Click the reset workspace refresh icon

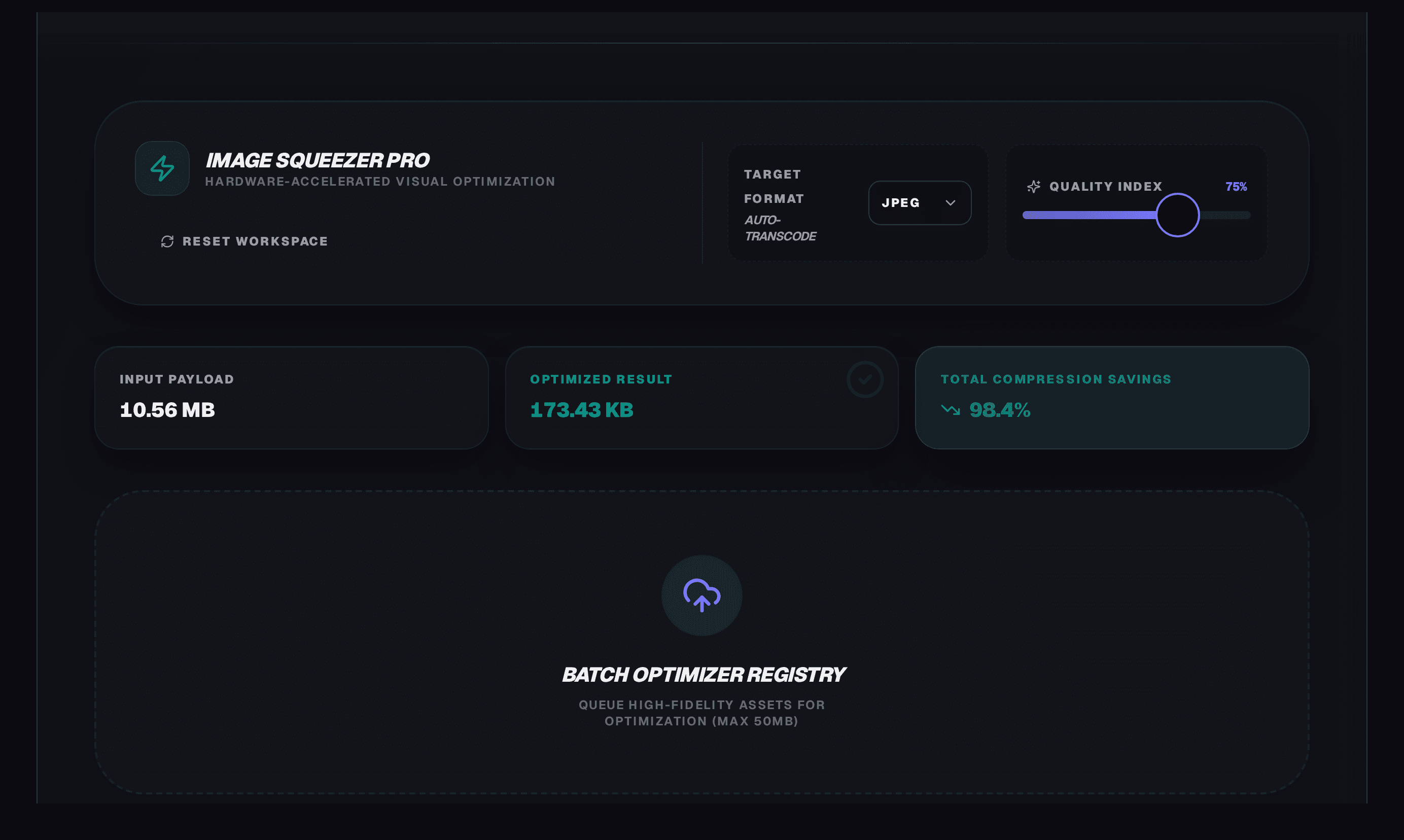tap(167, 241)
